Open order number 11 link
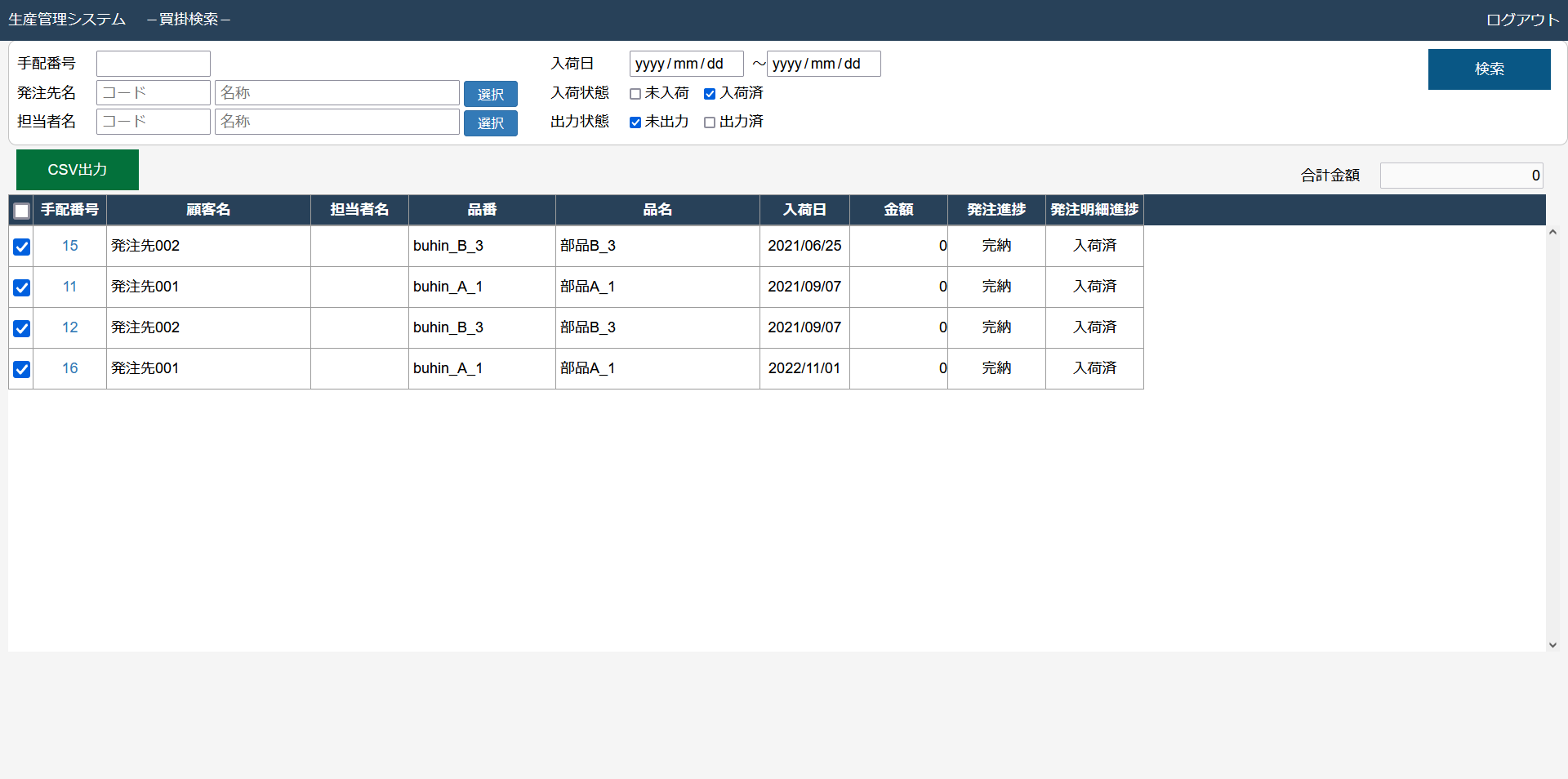Image resolution: width=1568 pixels, height=779 pixels. click(69, 287)
